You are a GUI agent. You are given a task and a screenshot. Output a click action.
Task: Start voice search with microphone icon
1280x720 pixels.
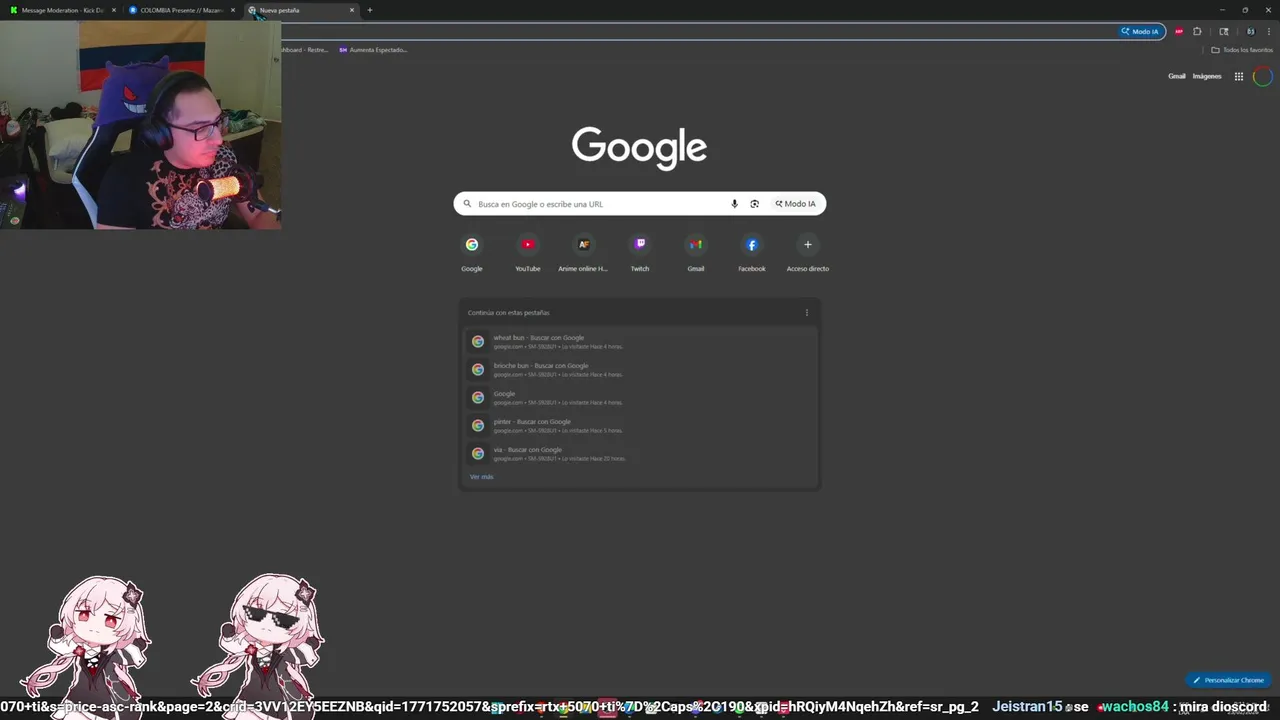(x=734, y=204)
